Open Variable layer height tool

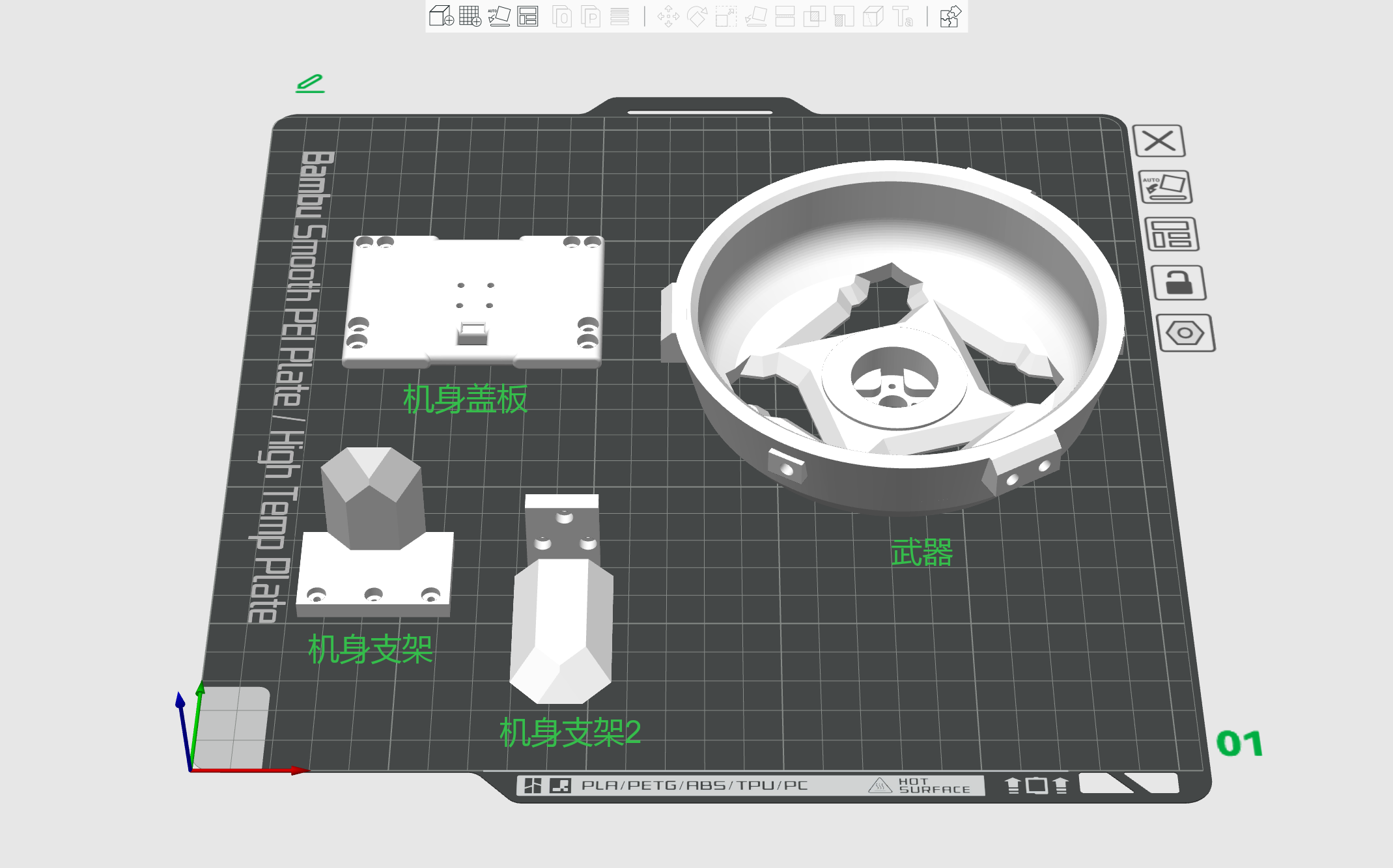[619, 16]
